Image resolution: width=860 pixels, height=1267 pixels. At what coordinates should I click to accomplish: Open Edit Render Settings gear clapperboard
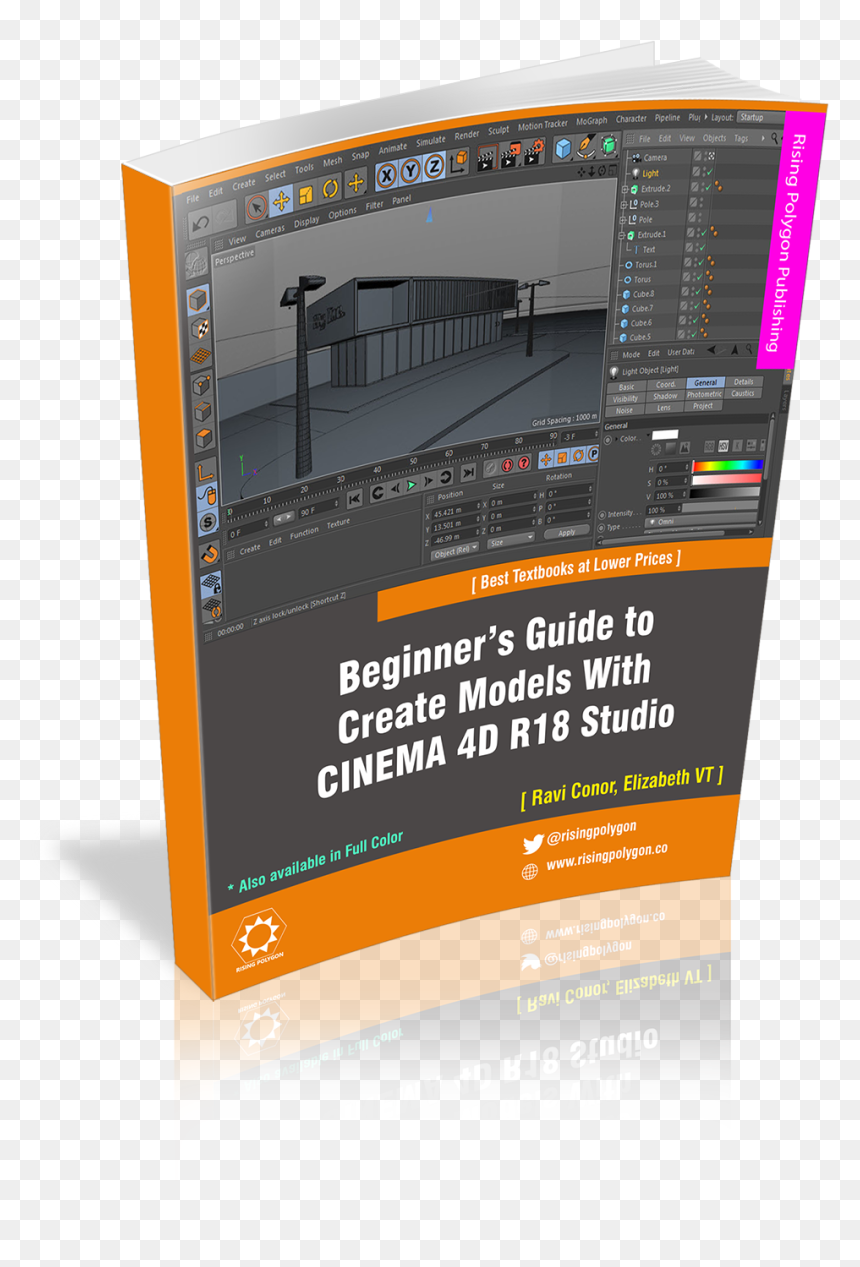coord(535,151)
